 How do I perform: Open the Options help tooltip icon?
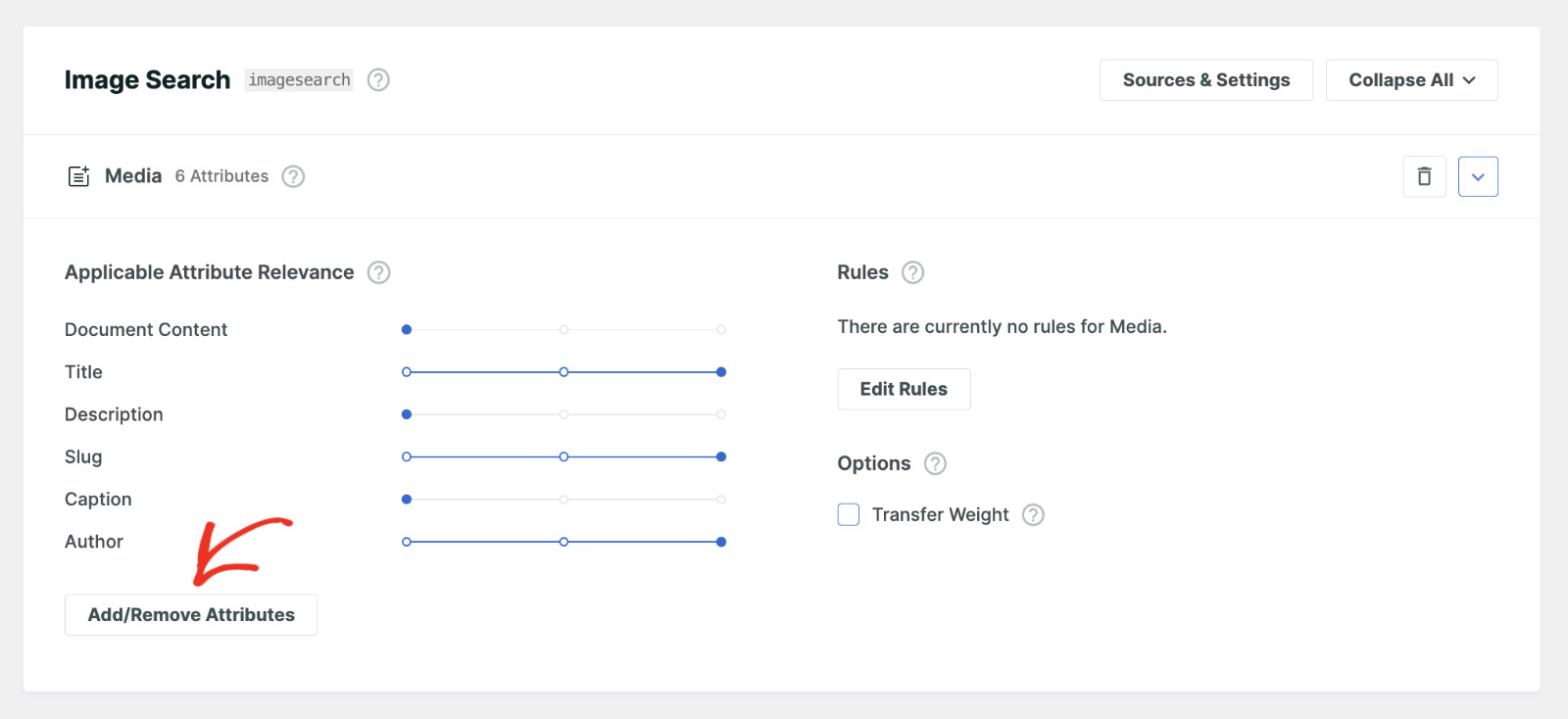(x=935, y=463)
